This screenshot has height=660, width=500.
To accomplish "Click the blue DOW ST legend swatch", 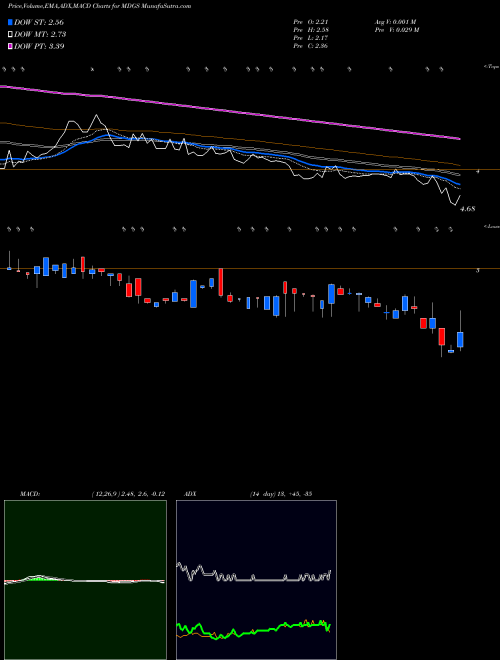I will (x=10, y=22).
